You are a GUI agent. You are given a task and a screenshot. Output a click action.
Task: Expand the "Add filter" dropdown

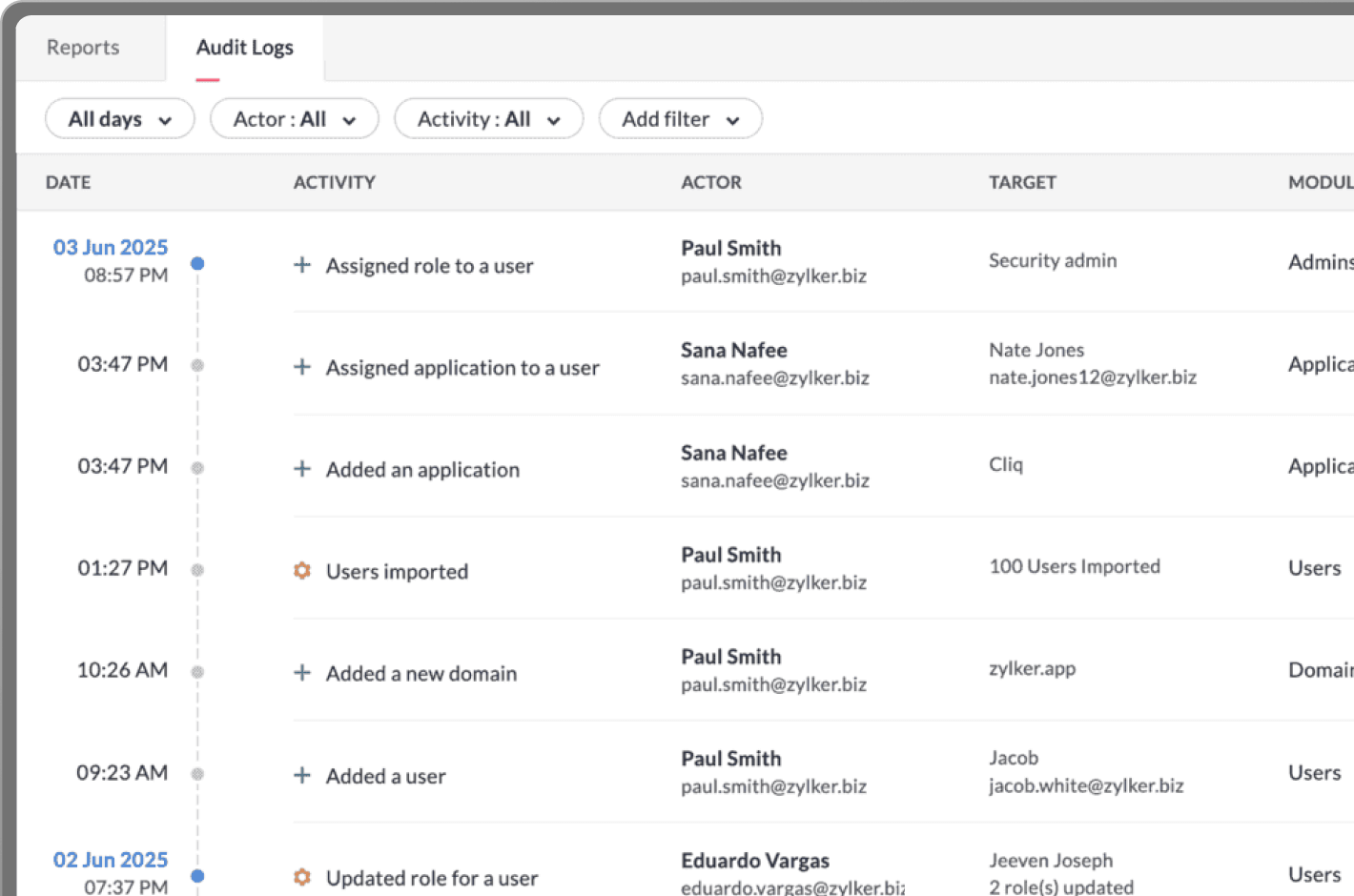[x=680, y=118]
